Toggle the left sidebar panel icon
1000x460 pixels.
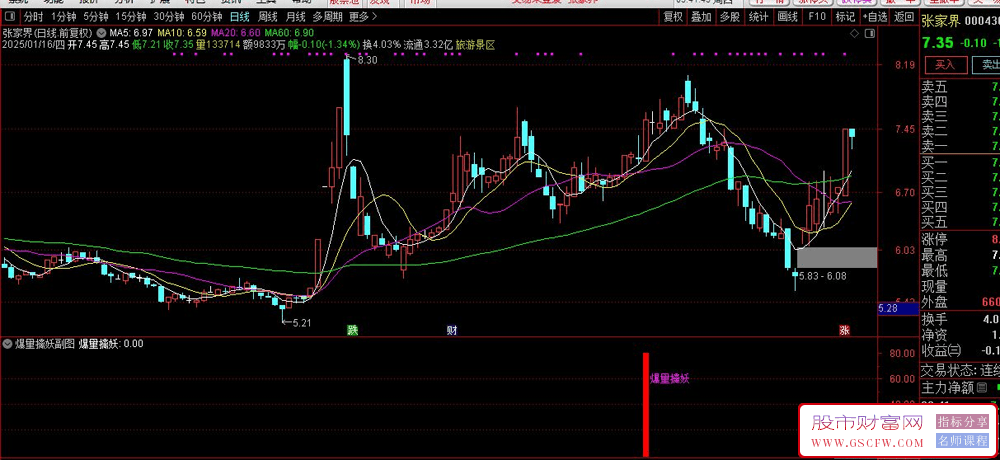11,17
